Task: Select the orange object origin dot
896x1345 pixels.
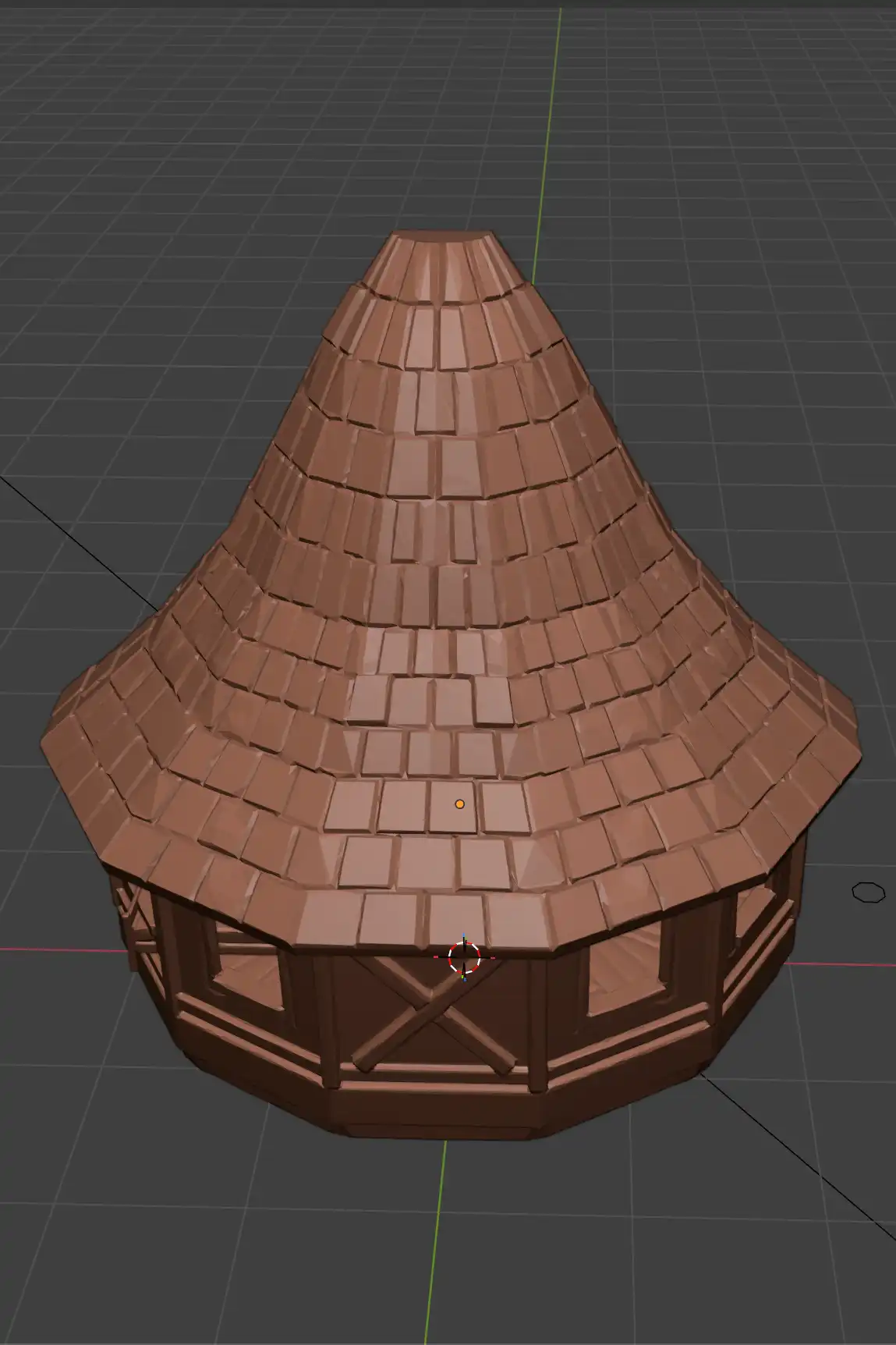Action: point(460,804)
